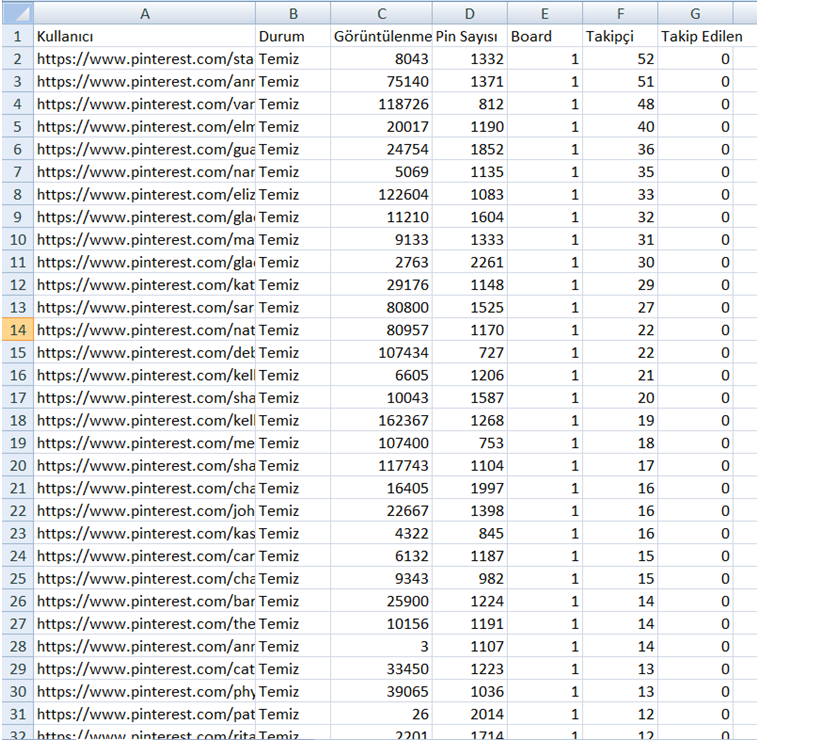
Task: Click the Select All corner button
Action: click(x=17, y=14)
